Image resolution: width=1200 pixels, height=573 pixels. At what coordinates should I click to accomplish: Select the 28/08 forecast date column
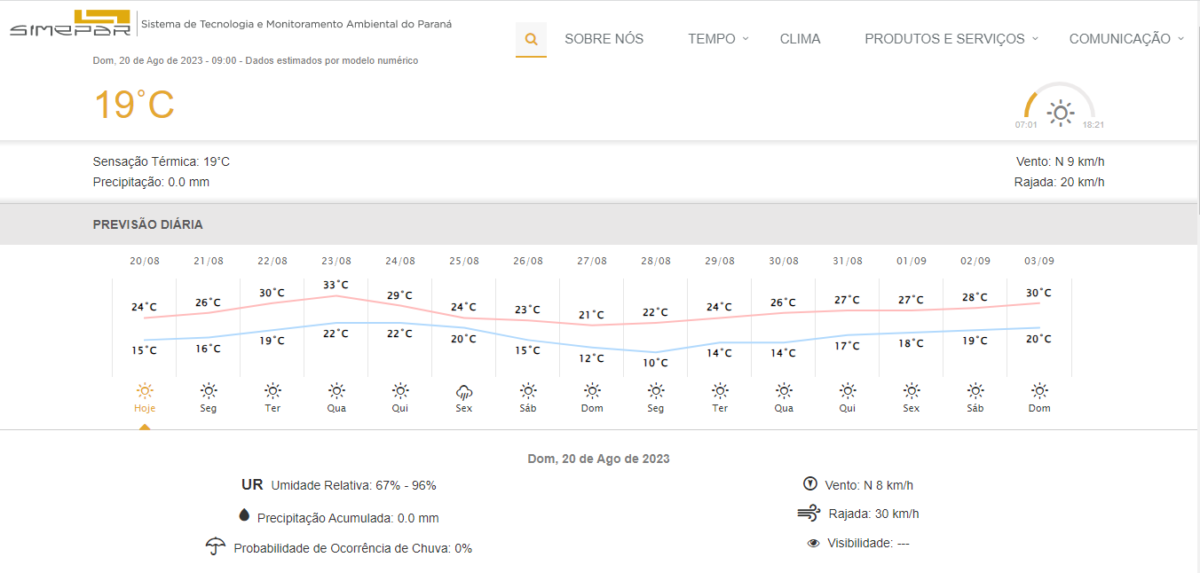(656, 261)
